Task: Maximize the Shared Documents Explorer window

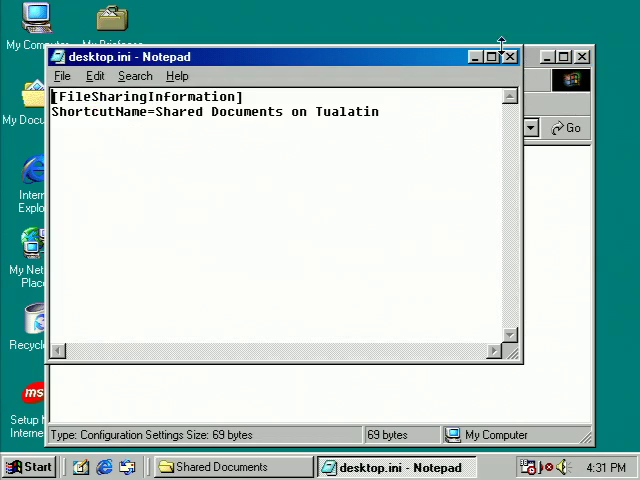Action: coord(564,57)
